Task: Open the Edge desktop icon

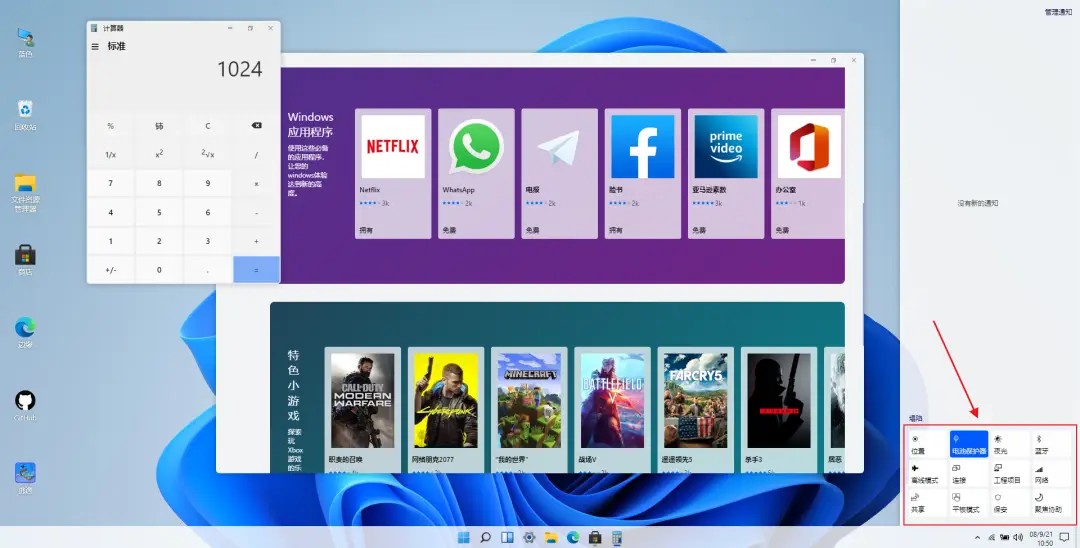Action: tap(25, 333)
